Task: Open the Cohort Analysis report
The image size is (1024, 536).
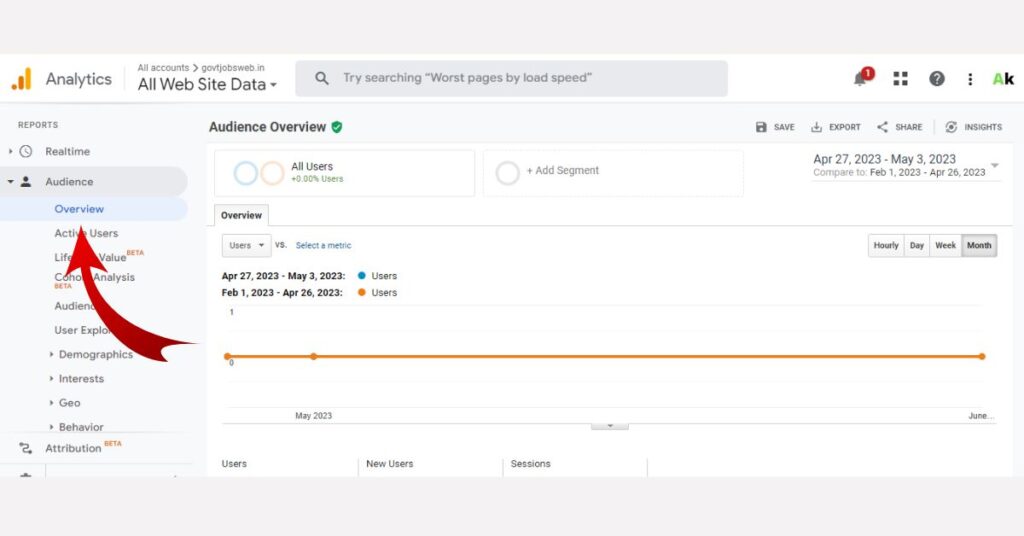Action: (95, 277)
